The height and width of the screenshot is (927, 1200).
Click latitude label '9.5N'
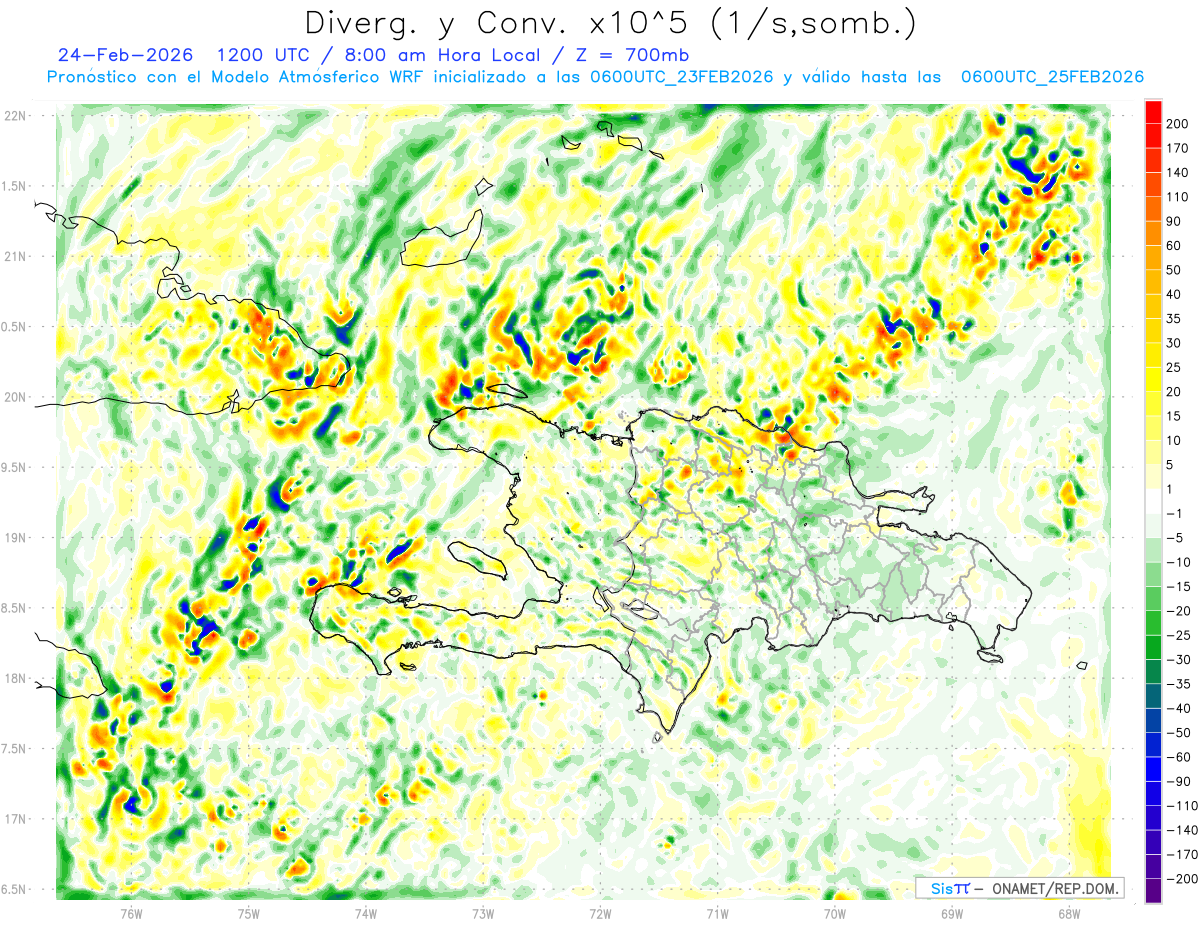[15, 467]
